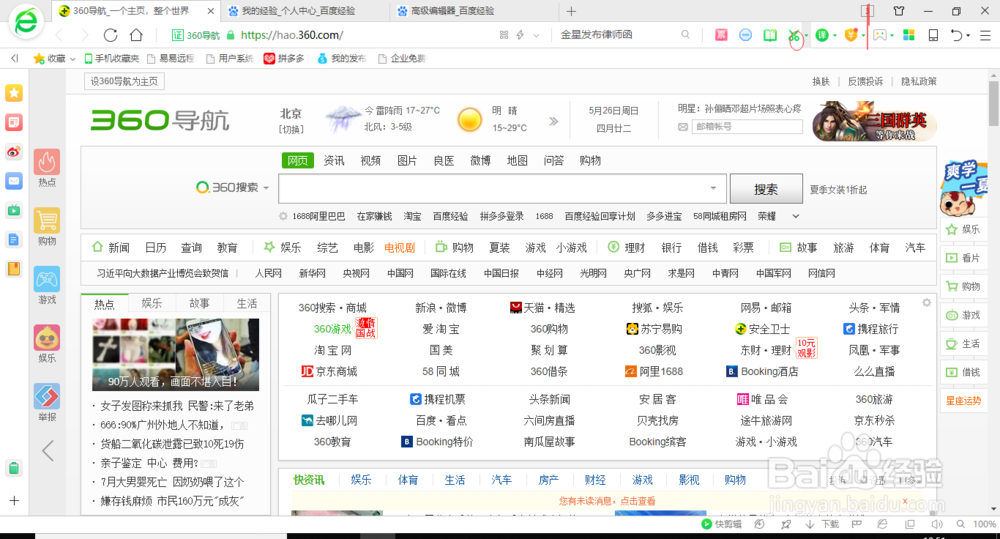Click the 100% zoom level control
The height and width of the screenshot is (539, 1000).
pyautogui.click(x=984, y=524)
